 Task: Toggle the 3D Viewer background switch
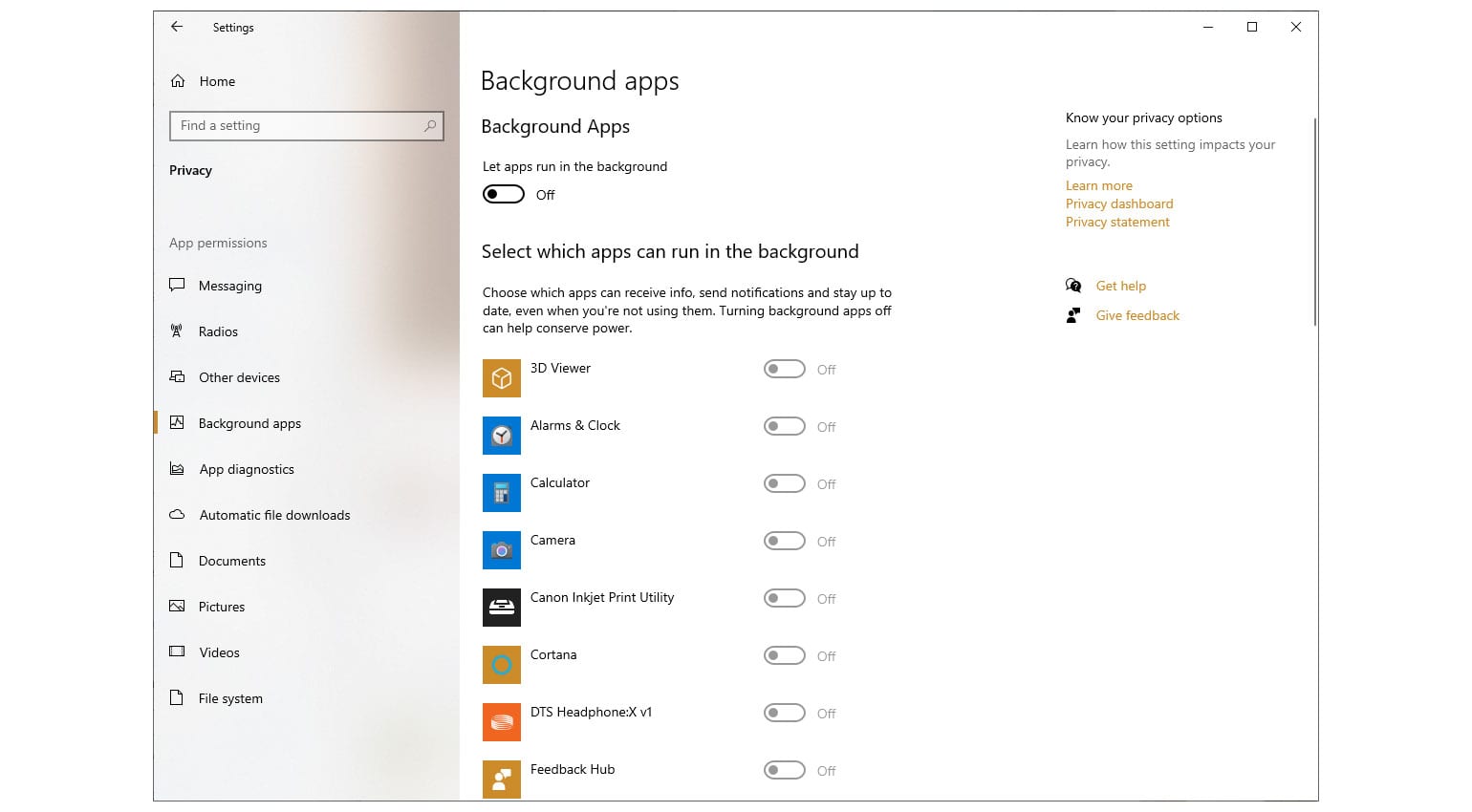coord(785,369)
